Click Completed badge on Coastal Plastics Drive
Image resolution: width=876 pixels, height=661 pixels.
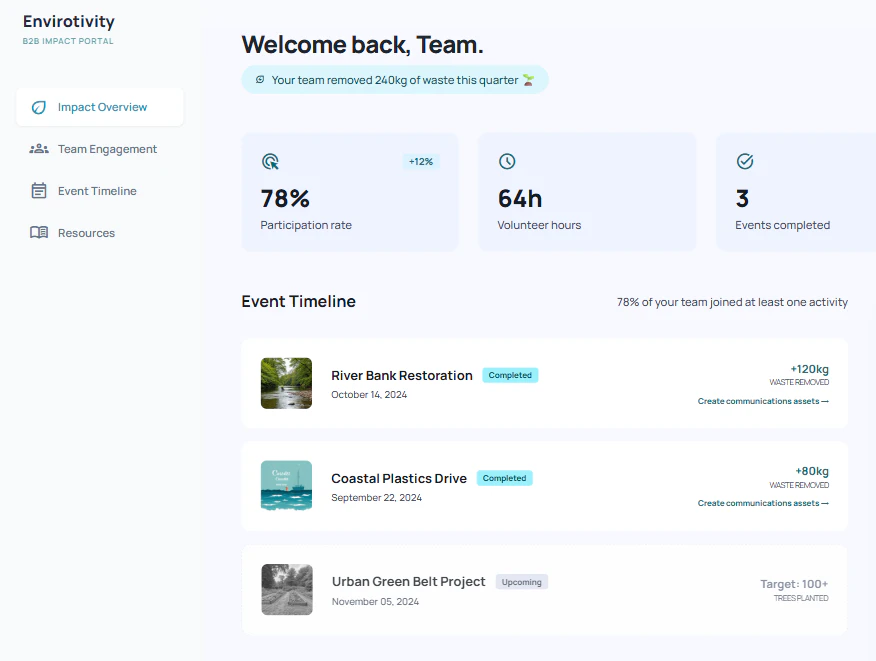tap(504, 478)
